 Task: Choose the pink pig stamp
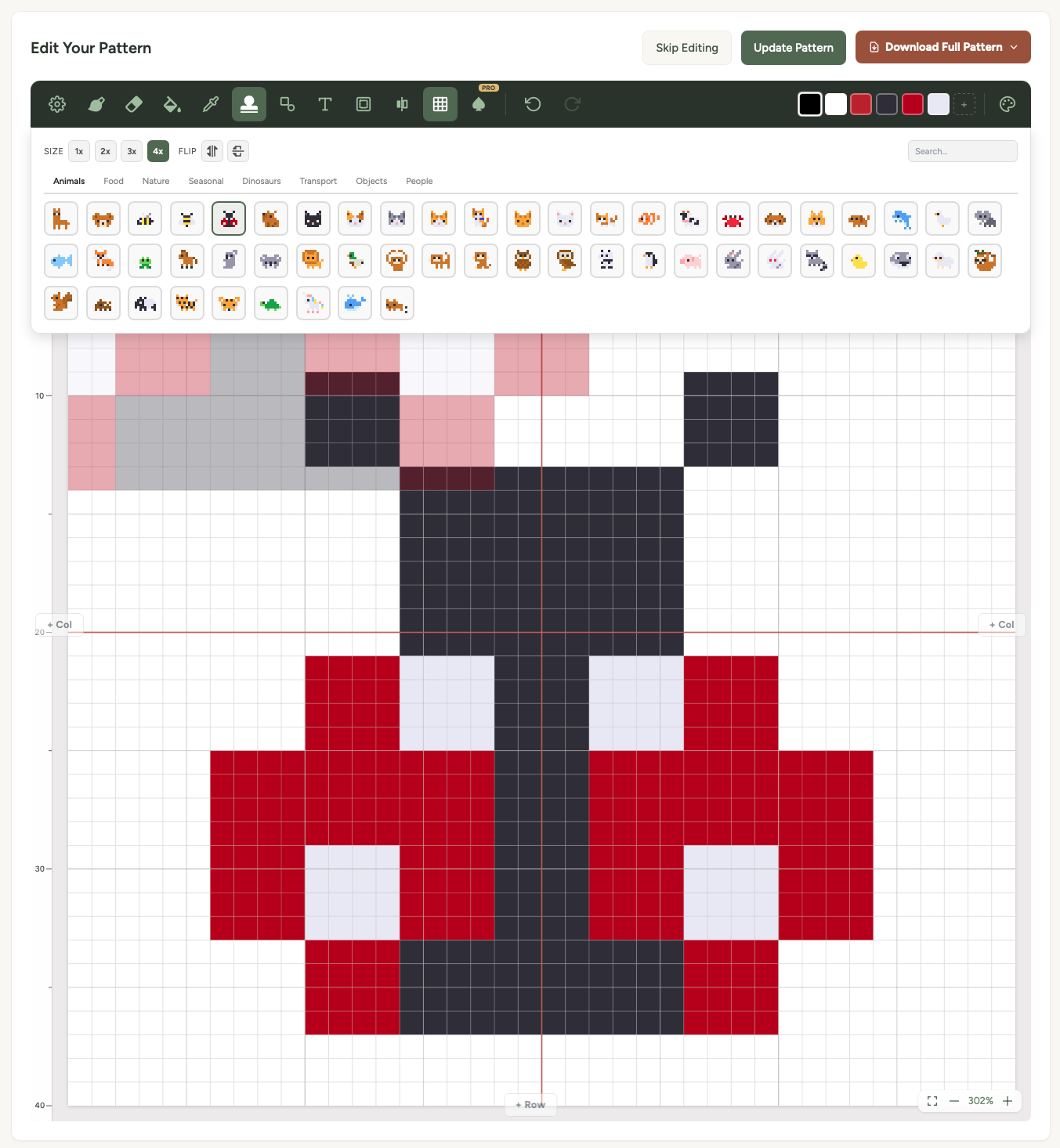pos(691,261)
